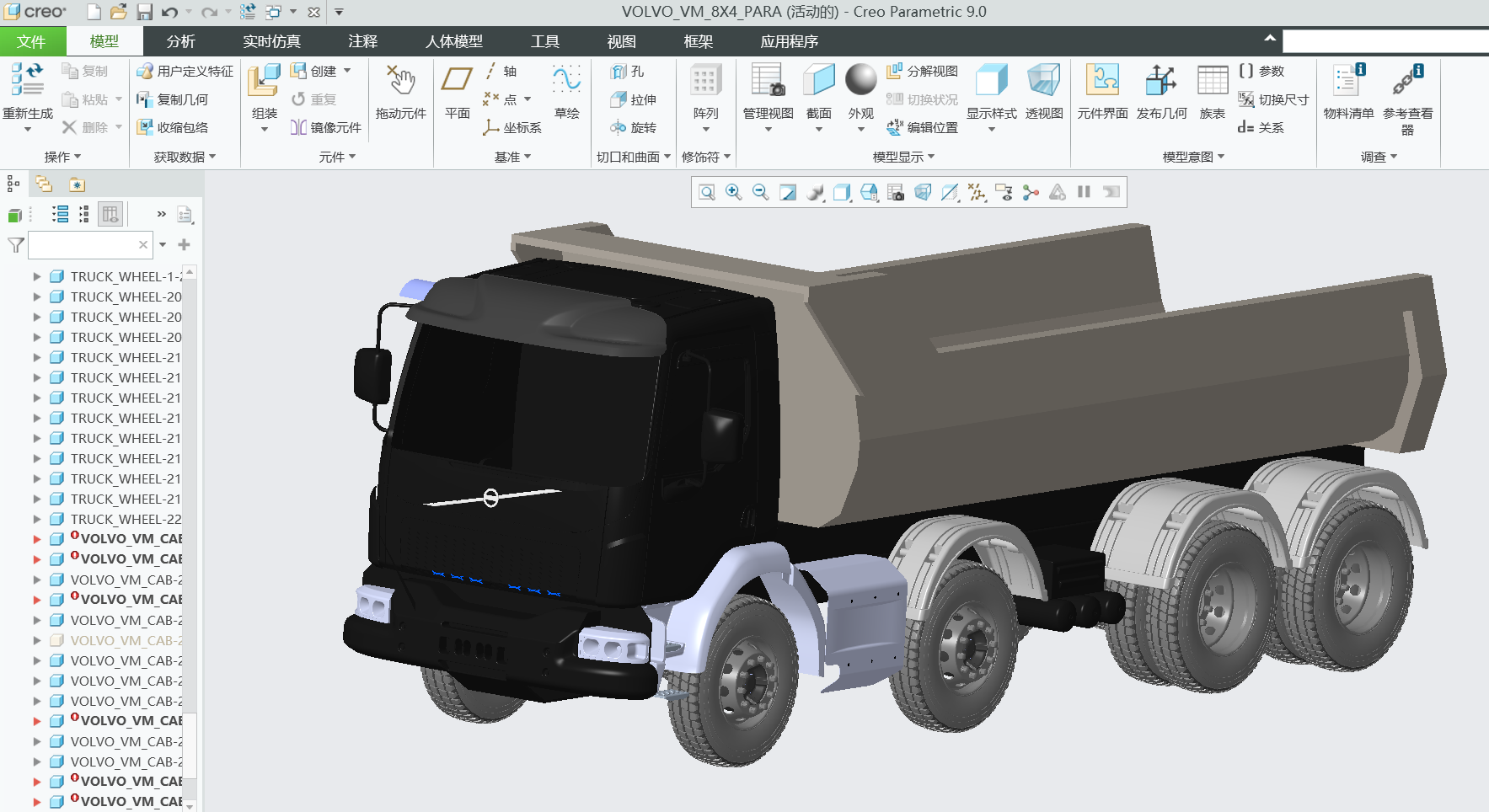The width and height of the screenshot is (1489, 812).
Task: Expand the 获取数据 group dropdown
Action: (185, 157)
